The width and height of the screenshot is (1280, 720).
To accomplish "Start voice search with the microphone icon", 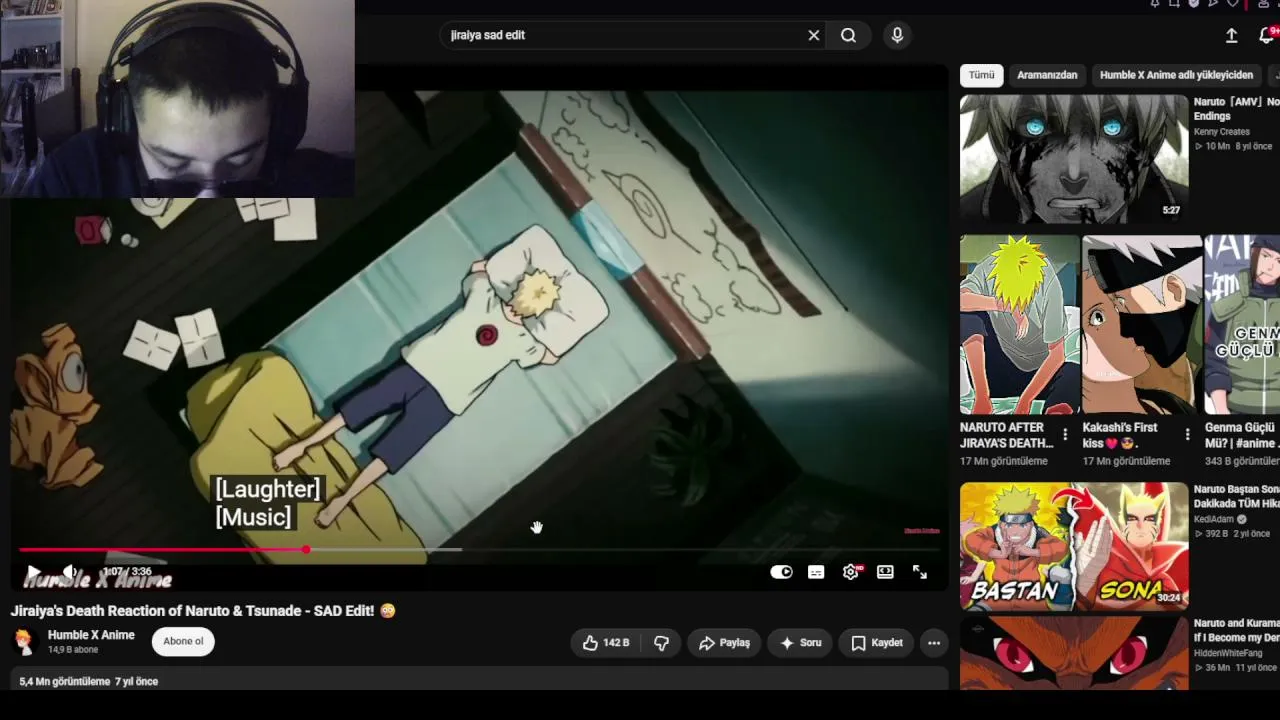I will pyautogui.click(x=897, y=35).
